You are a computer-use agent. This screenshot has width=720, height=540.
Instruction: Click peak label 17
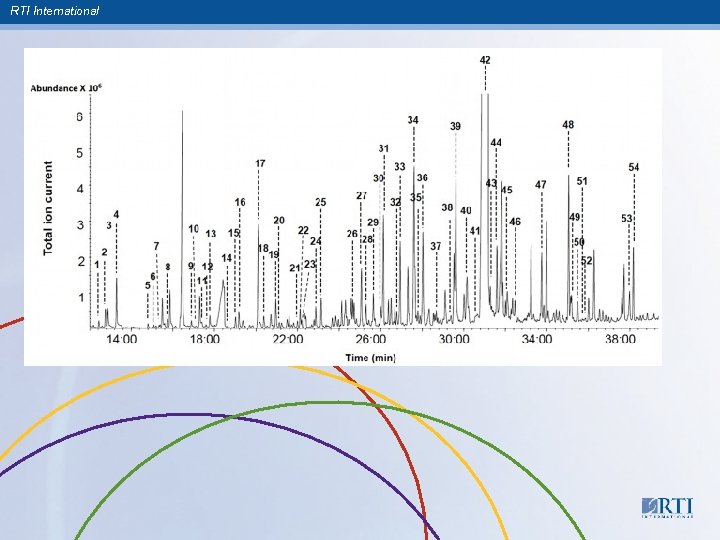260,163
